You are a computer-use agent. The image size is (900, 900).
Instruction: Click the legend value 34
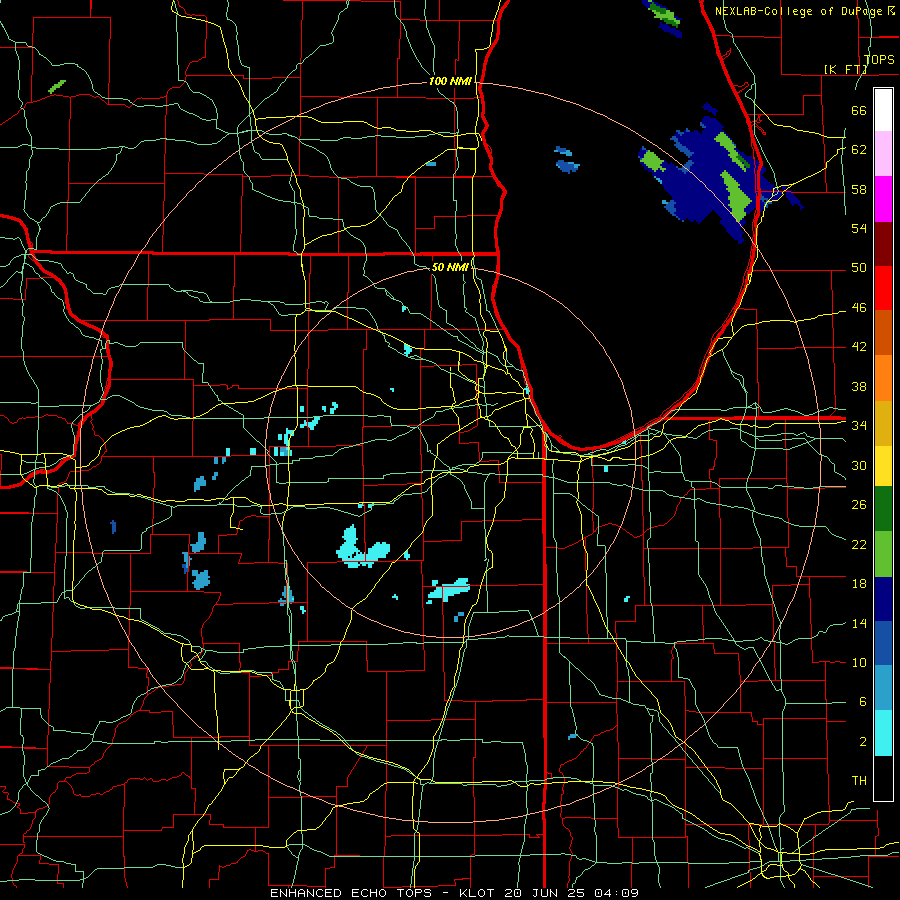pyautogui.click(x=859, y=425)
